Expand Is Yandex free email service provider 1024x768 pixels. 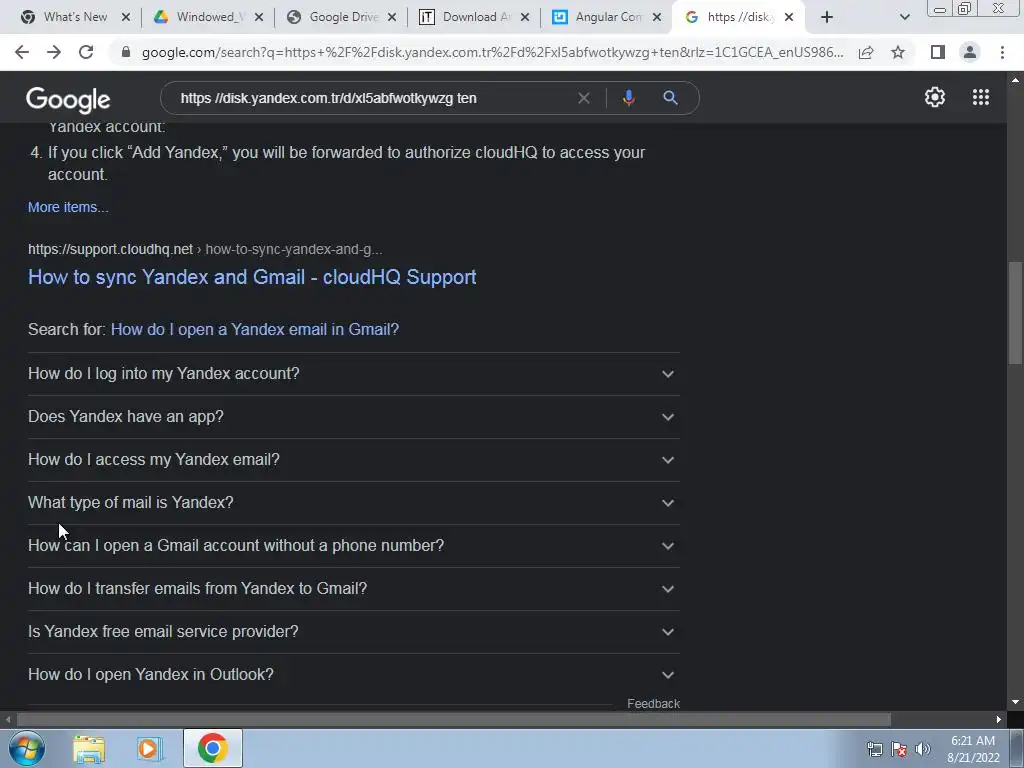[353, 632]
